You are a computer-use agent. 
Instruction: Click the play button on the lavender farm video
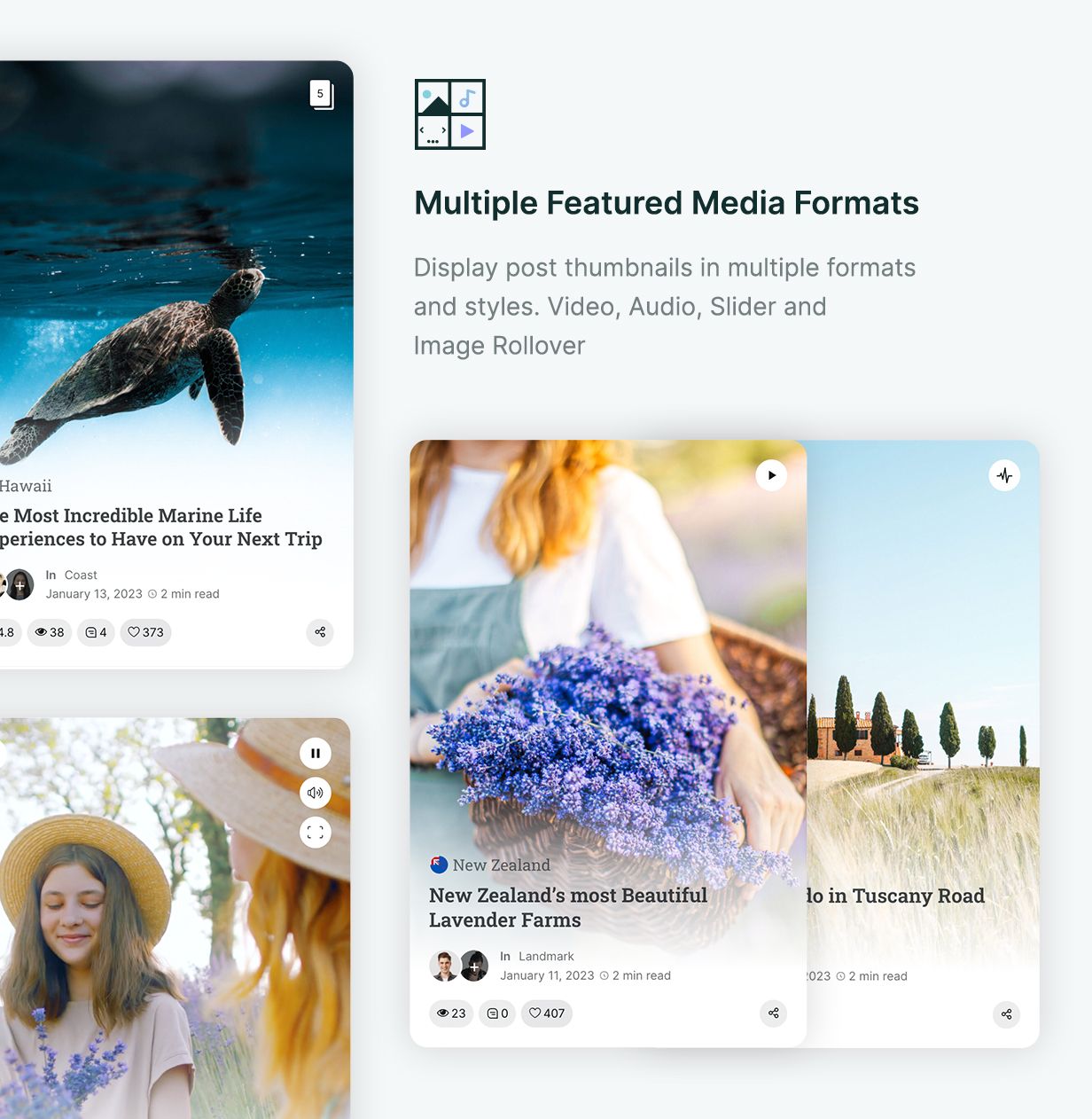click(771, 475)
